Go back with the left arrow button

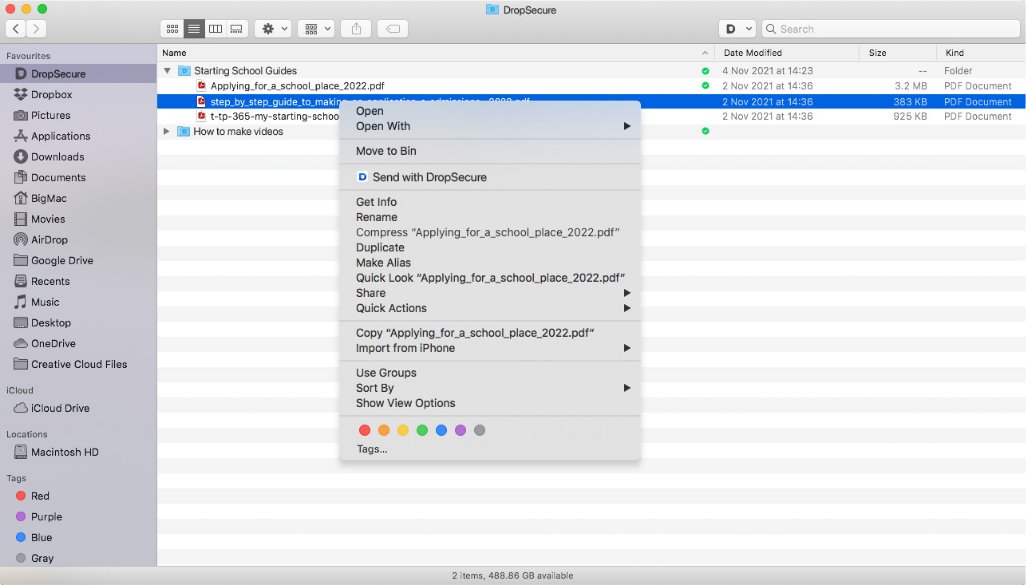pos(16,29)
